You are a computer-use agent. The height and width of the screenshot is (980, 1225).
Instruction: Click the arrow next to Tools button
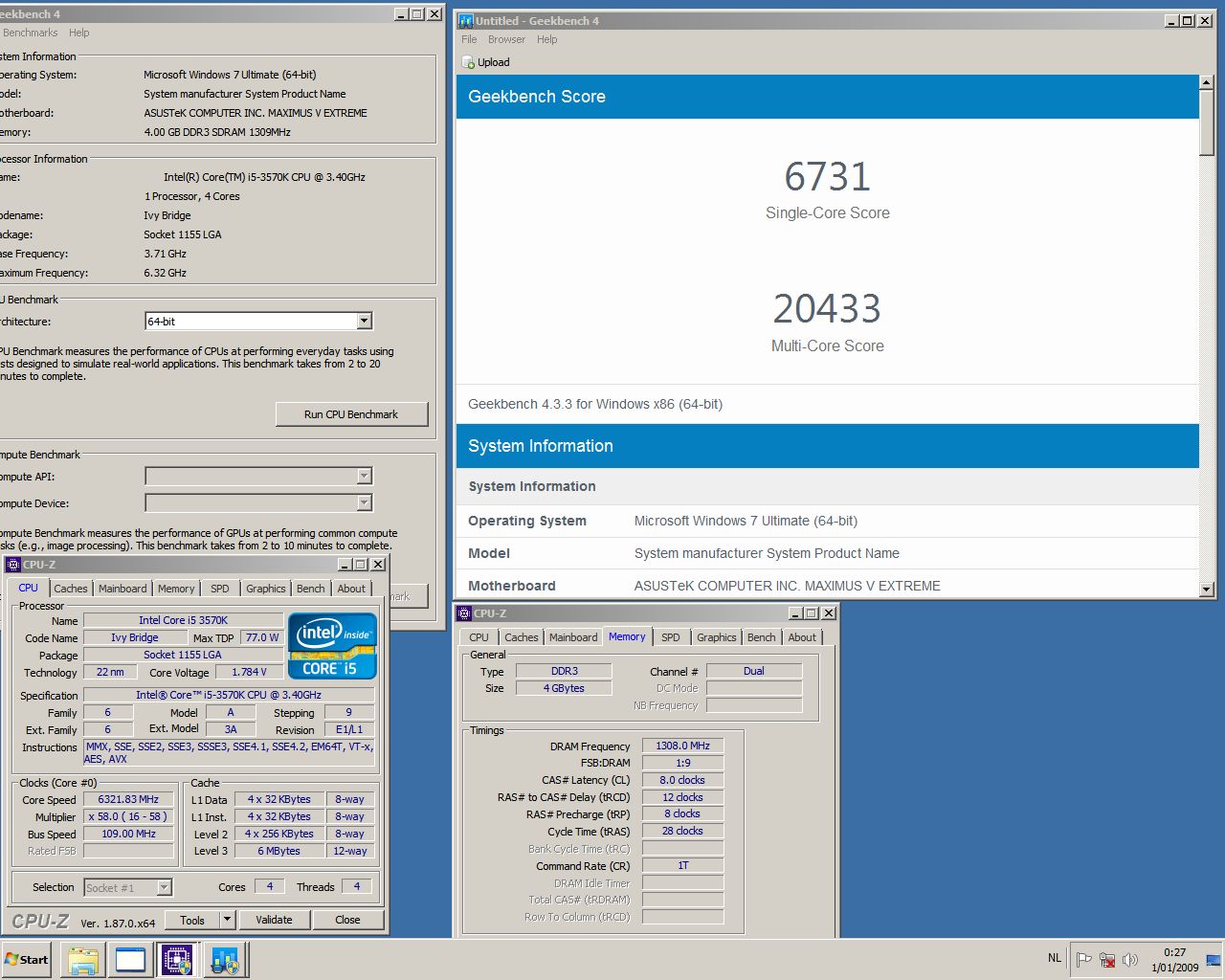coord(227,920)
